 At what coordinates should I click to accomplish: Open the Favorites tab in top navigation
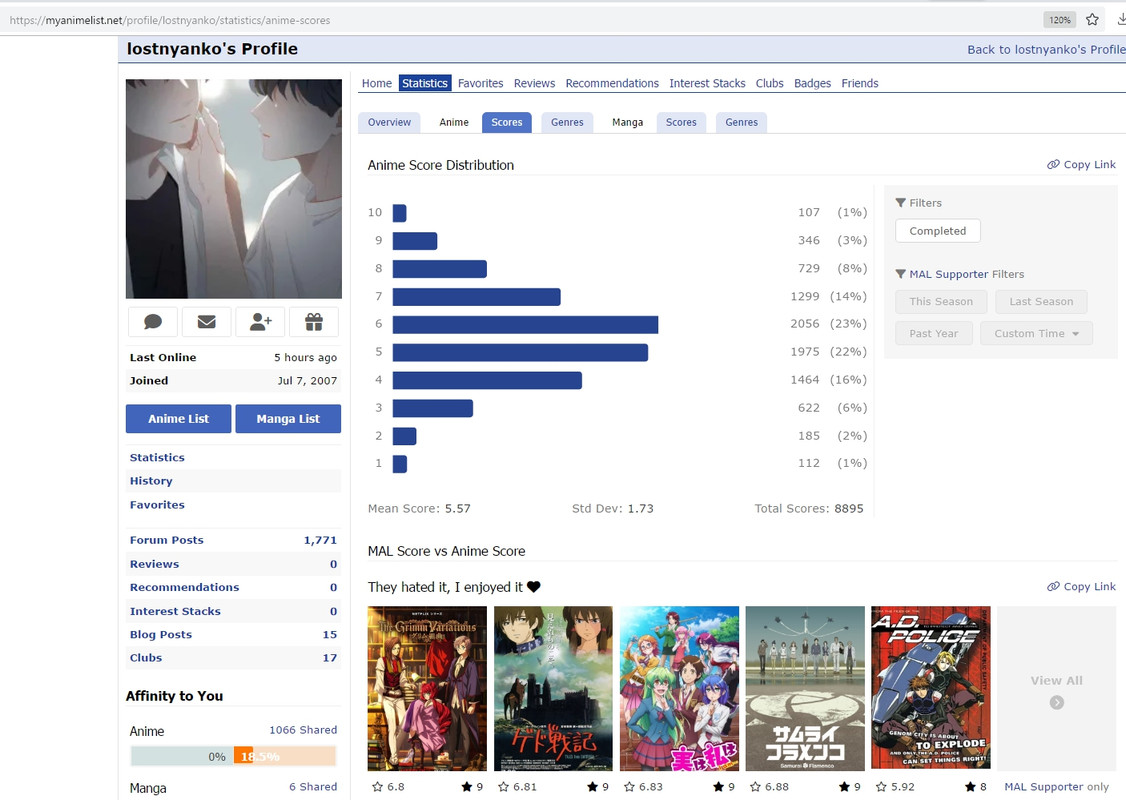point(480,83)
